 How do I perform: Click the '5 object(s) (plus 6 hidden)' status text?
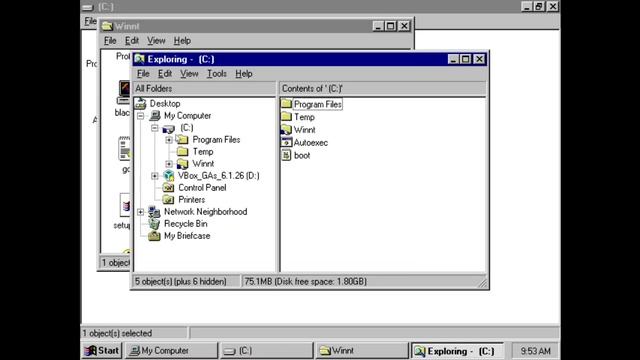point(181,282)
